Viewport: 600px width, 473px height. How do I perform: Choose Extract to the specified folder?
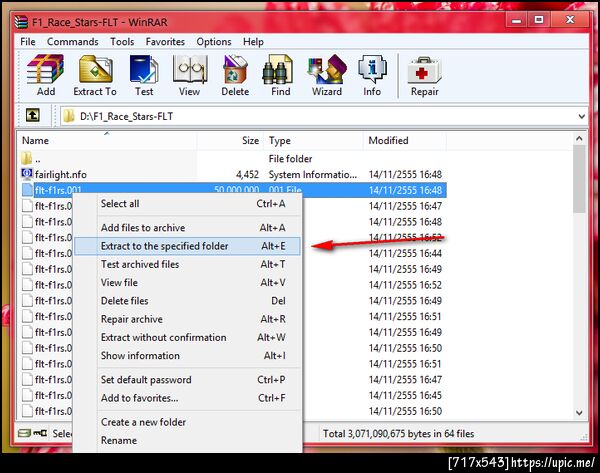tap(188, 246)
